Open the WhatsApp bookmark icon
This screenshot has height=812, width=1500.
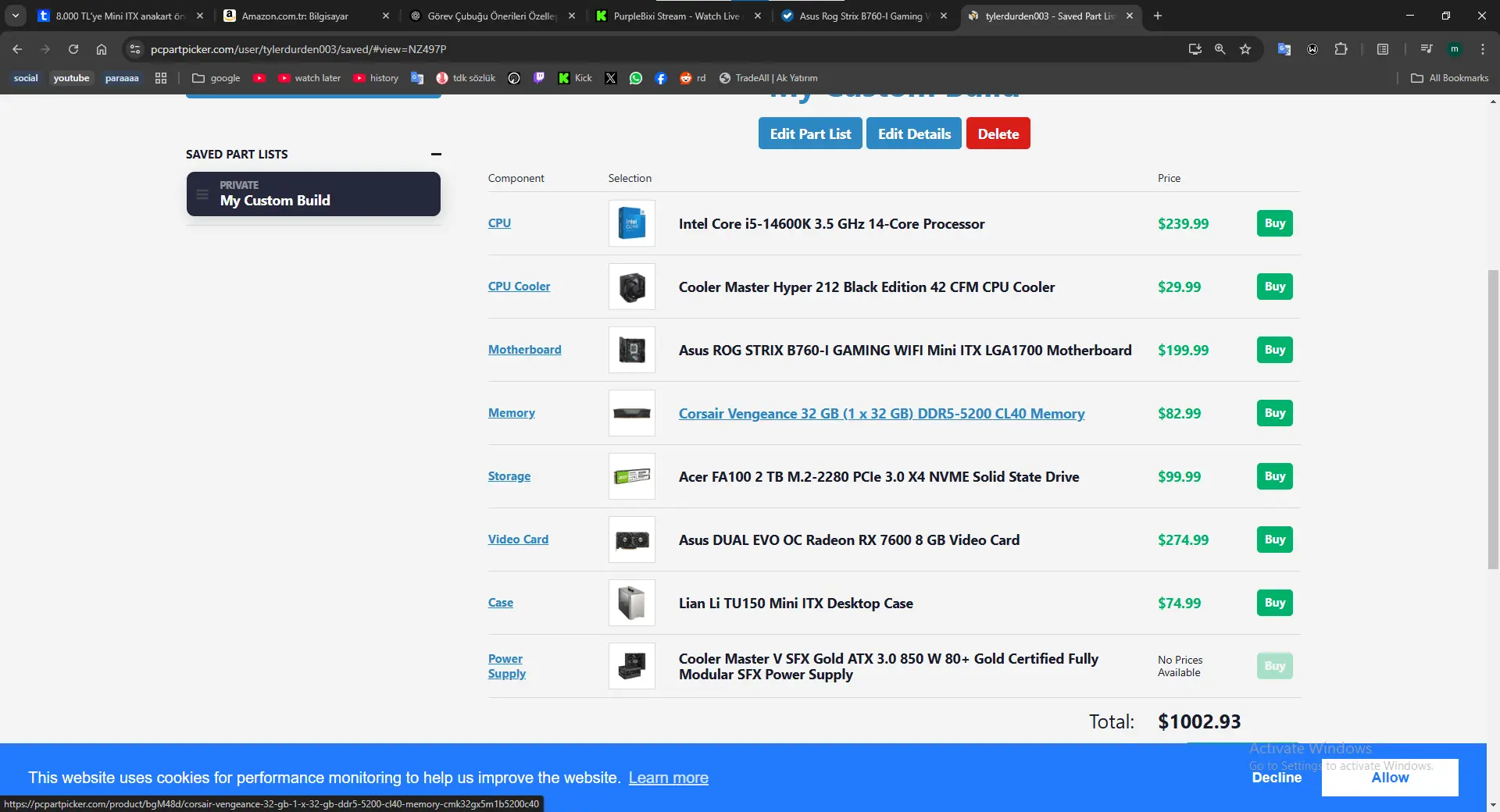pos(636,78)
